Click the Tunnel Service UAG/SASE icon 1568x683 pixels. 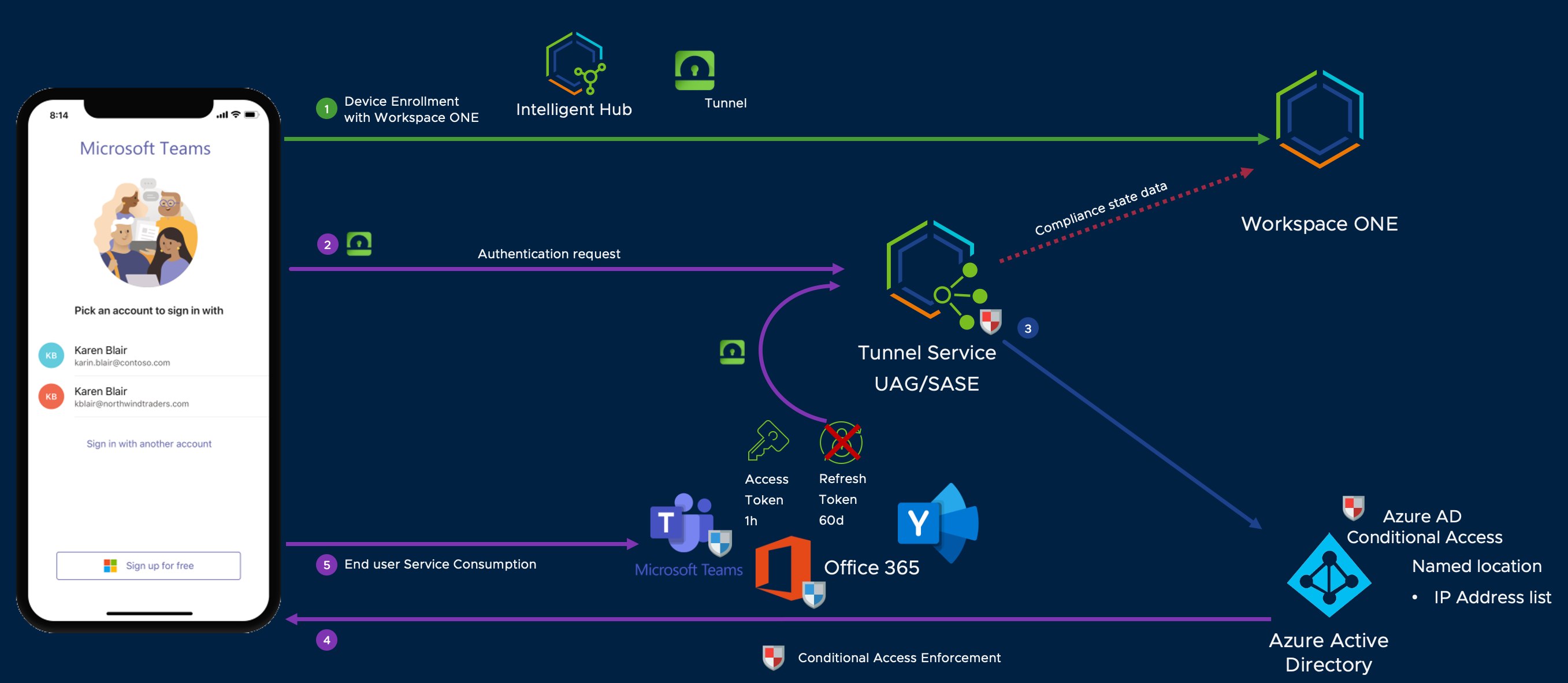click(x=931, y=272)
